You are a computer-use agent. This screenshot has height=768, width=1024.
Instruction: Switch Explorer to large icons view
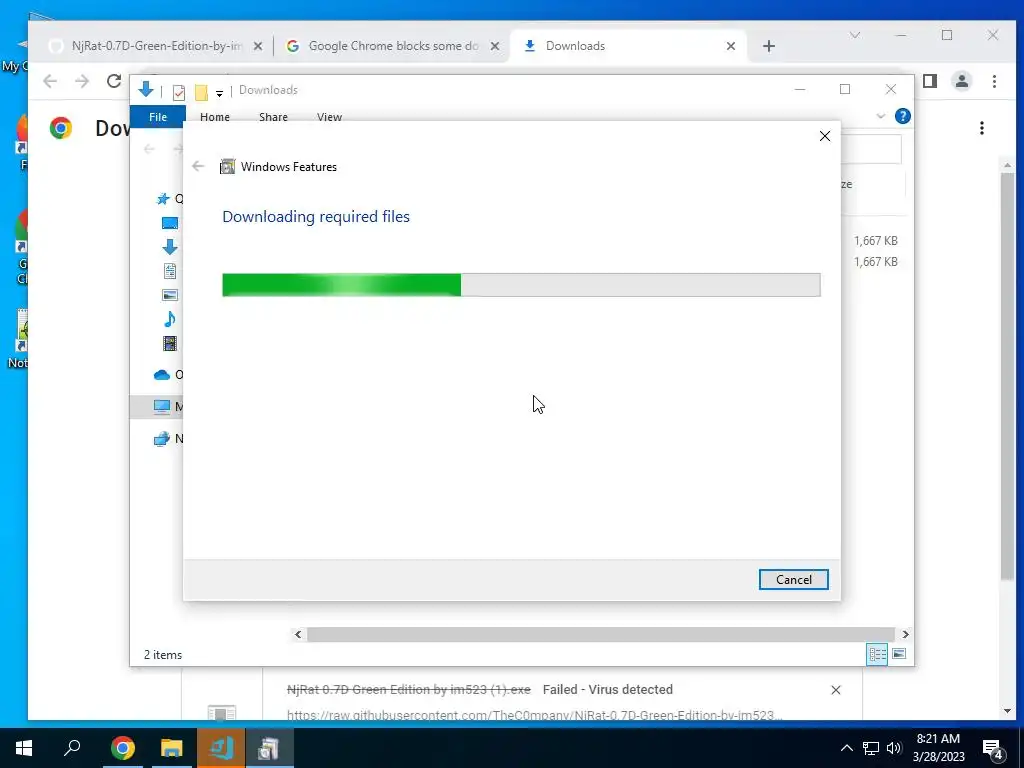(x=899, y=654)
